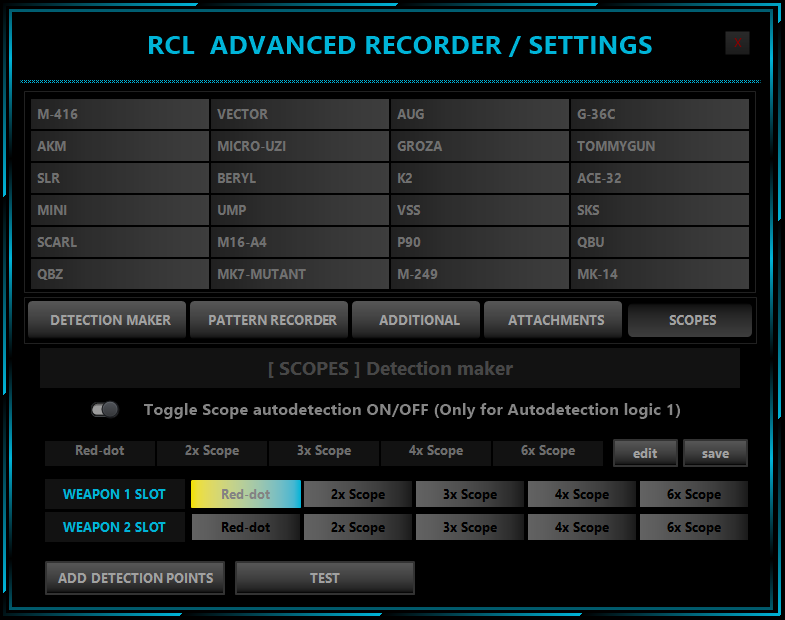Open the Pattern Recorder tab
Image resolution: width=785 pixels, height=620 pixels.
click(x=270, y=320)
